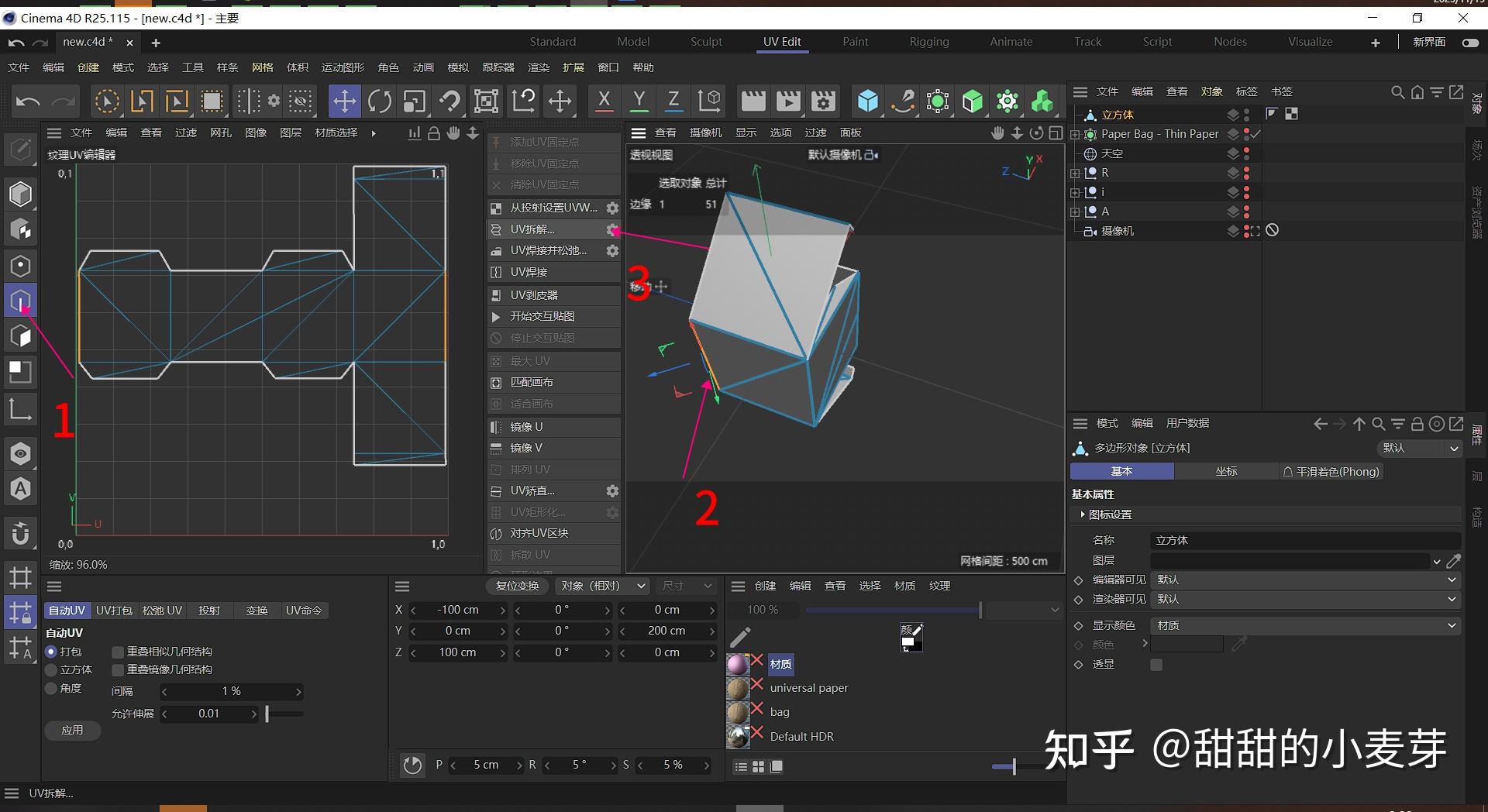Select the Scale tool
1488x812 pixels.
[x=414, y=101]
